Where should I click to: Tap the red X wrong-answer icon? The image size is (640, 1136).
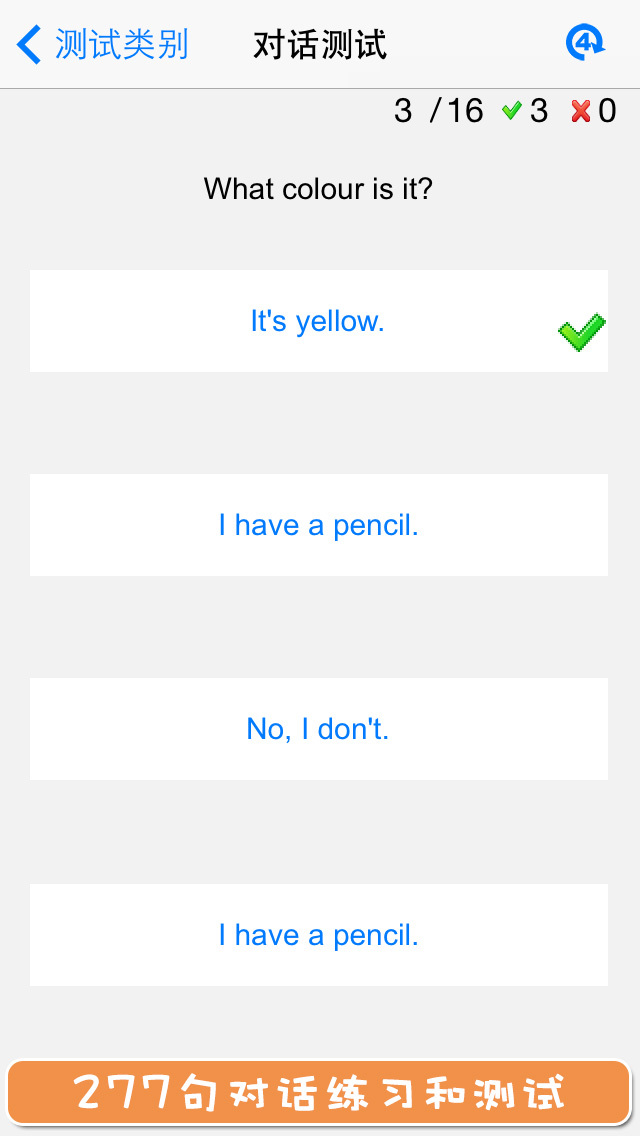coord(581,111)
